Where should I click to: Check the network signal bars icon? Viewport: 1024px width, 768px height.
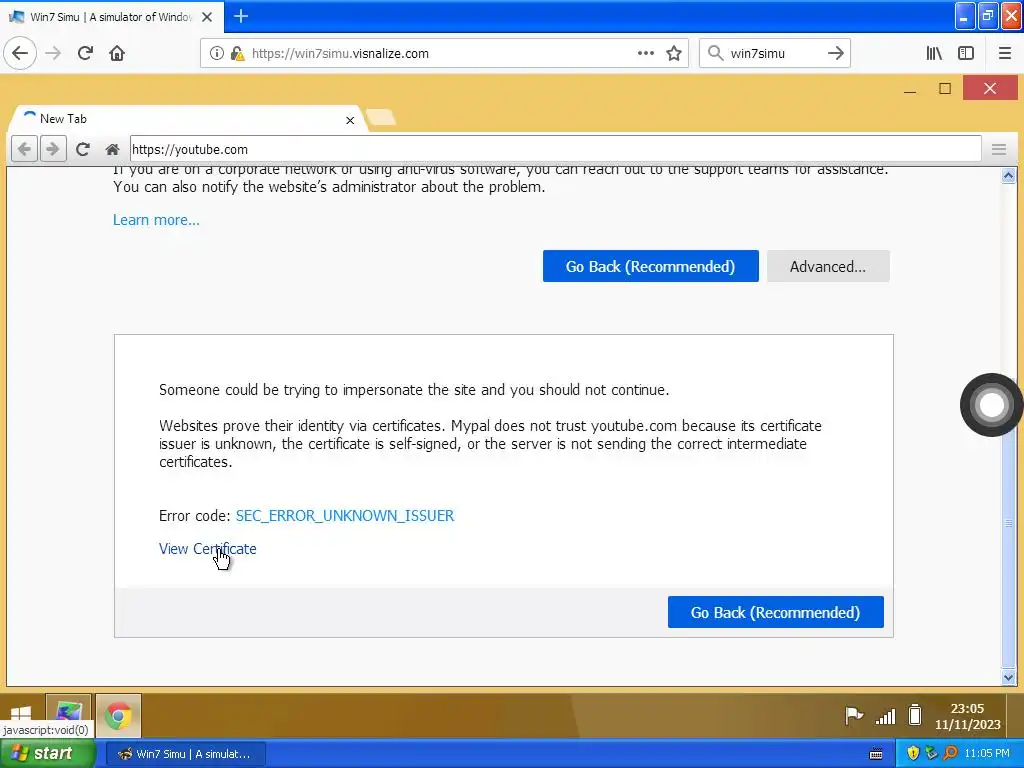pyautogui.click(x=886, y=717)
